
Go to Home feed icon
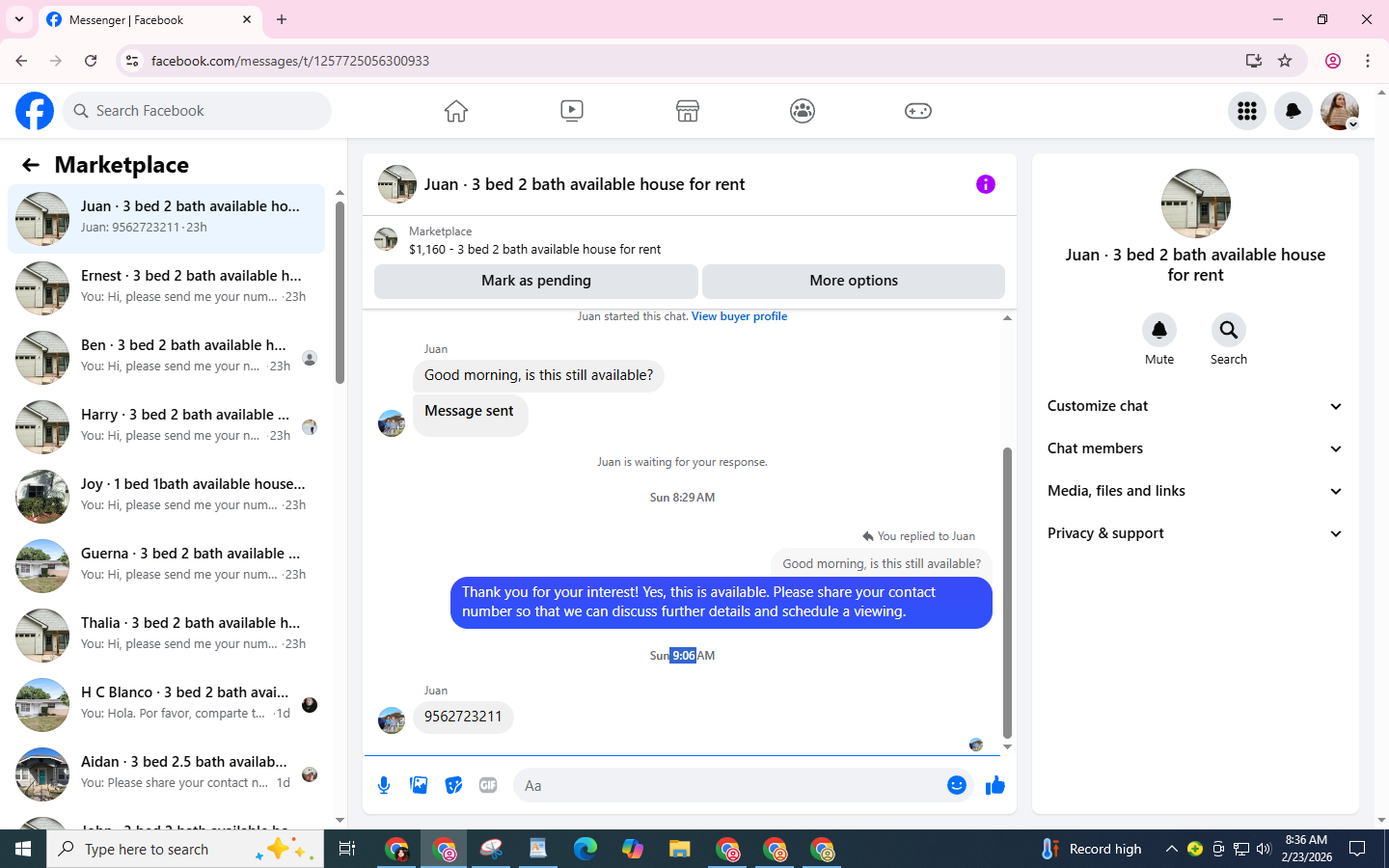point(456,111)
